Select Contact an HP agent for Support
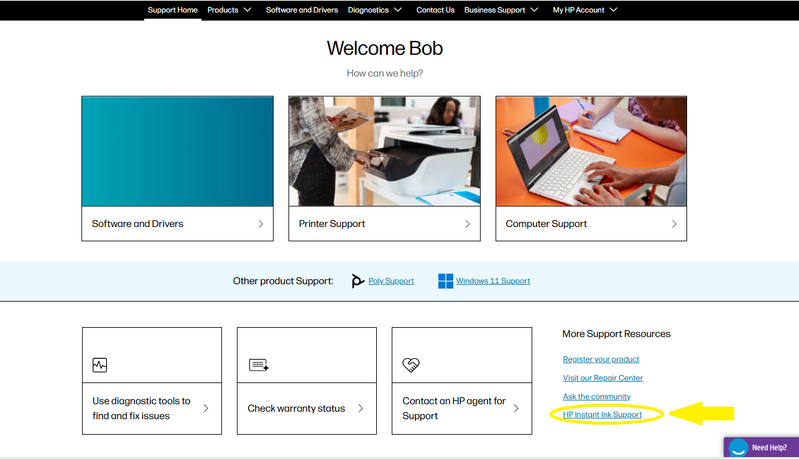Viewport: 799px width, 459px height. 454,408
